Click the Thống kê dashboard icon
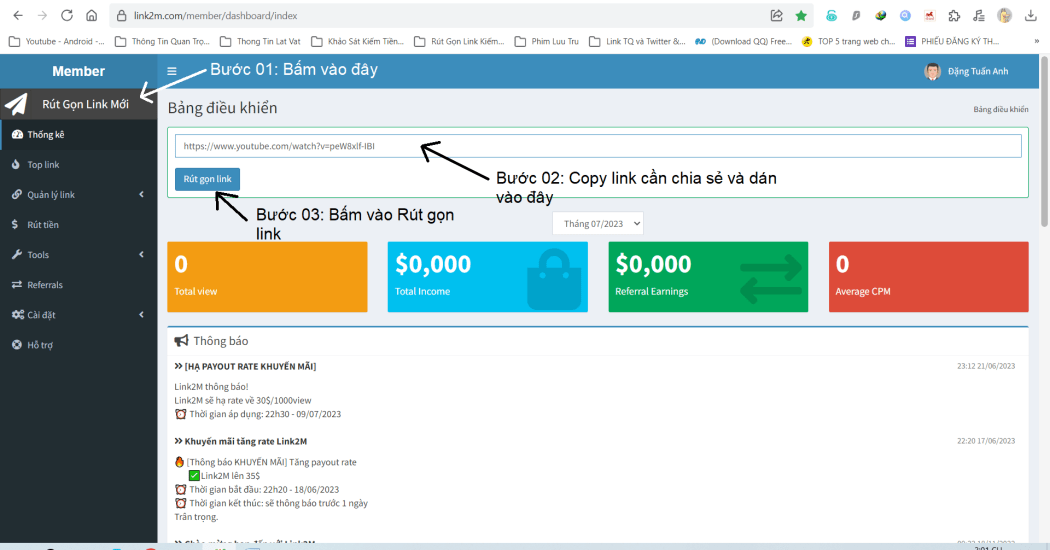Screen dimensions: 1050x550 pyautogui.click(x=17, y=134)
